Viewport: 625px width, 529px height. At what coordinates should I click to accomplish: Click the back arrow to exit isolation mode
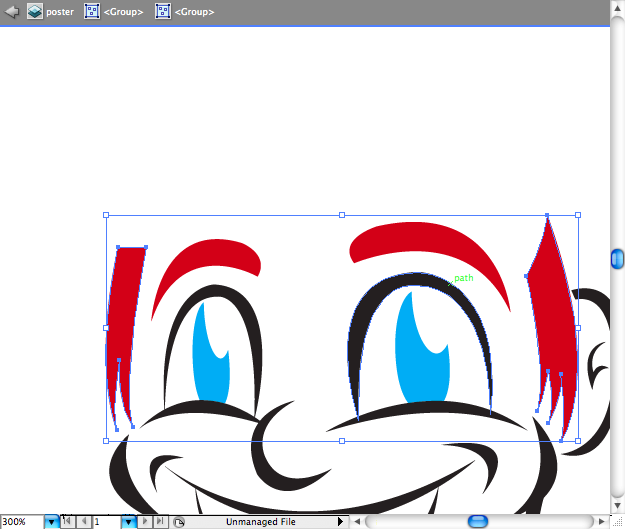pyautogui.click(x=12, y=12)
